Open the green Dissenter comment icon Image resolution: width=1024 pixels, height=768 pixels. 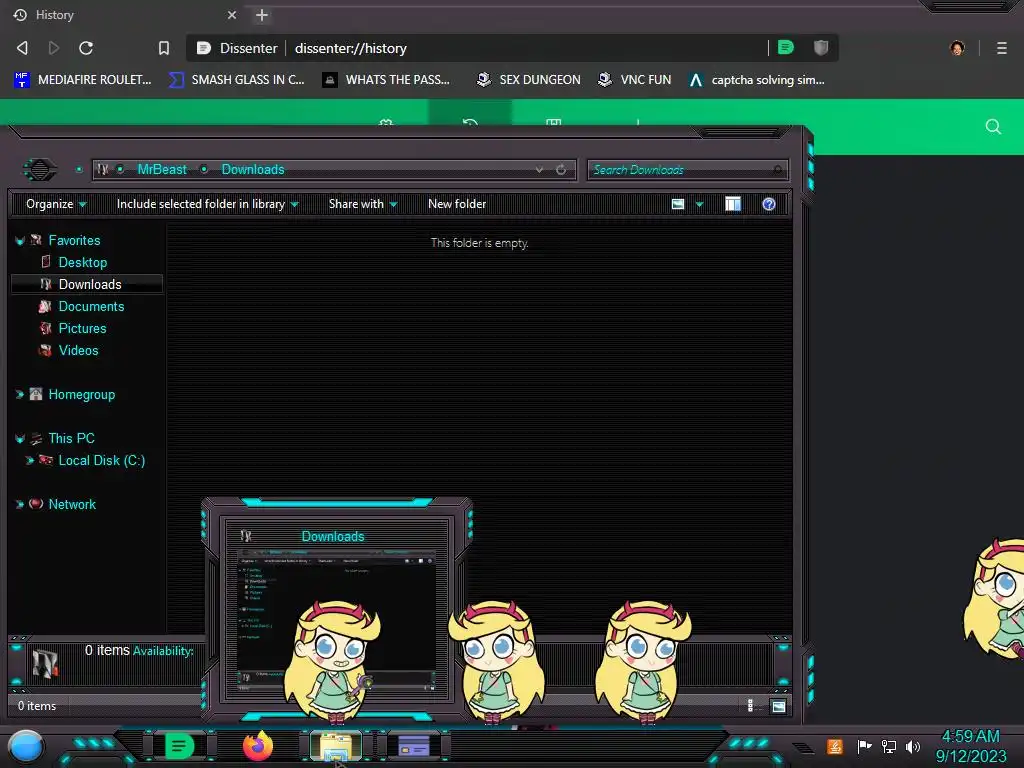786,47
